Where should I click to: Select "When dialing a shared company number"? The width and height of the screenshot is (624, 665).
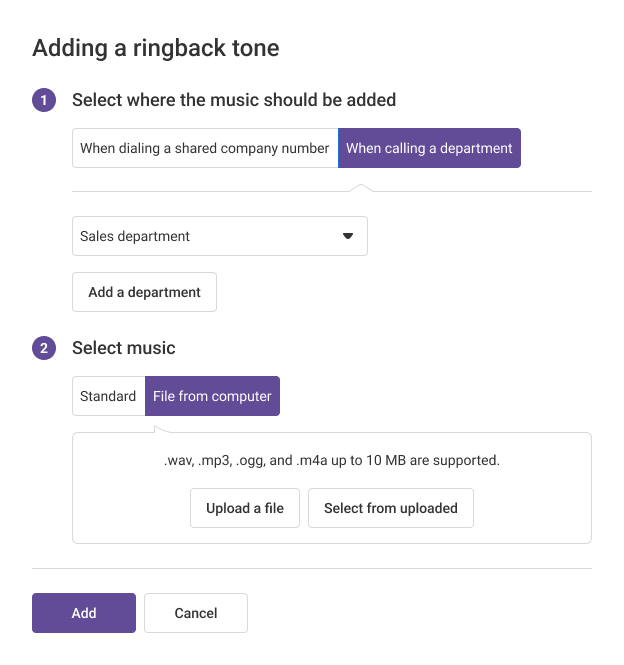tap(205, 148)
